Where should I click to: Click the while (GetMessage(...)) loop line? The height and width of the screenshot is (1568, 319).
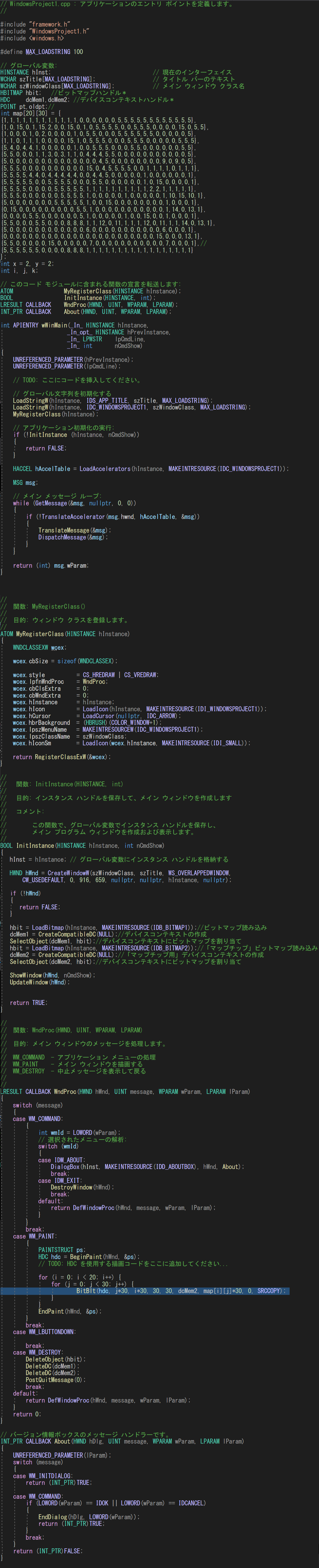click(75, 503)
